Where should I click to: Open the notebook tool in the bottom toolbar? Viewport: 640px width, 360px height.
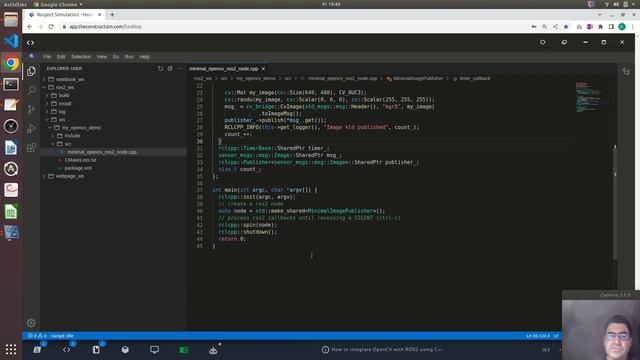click(x=96, y=350)
